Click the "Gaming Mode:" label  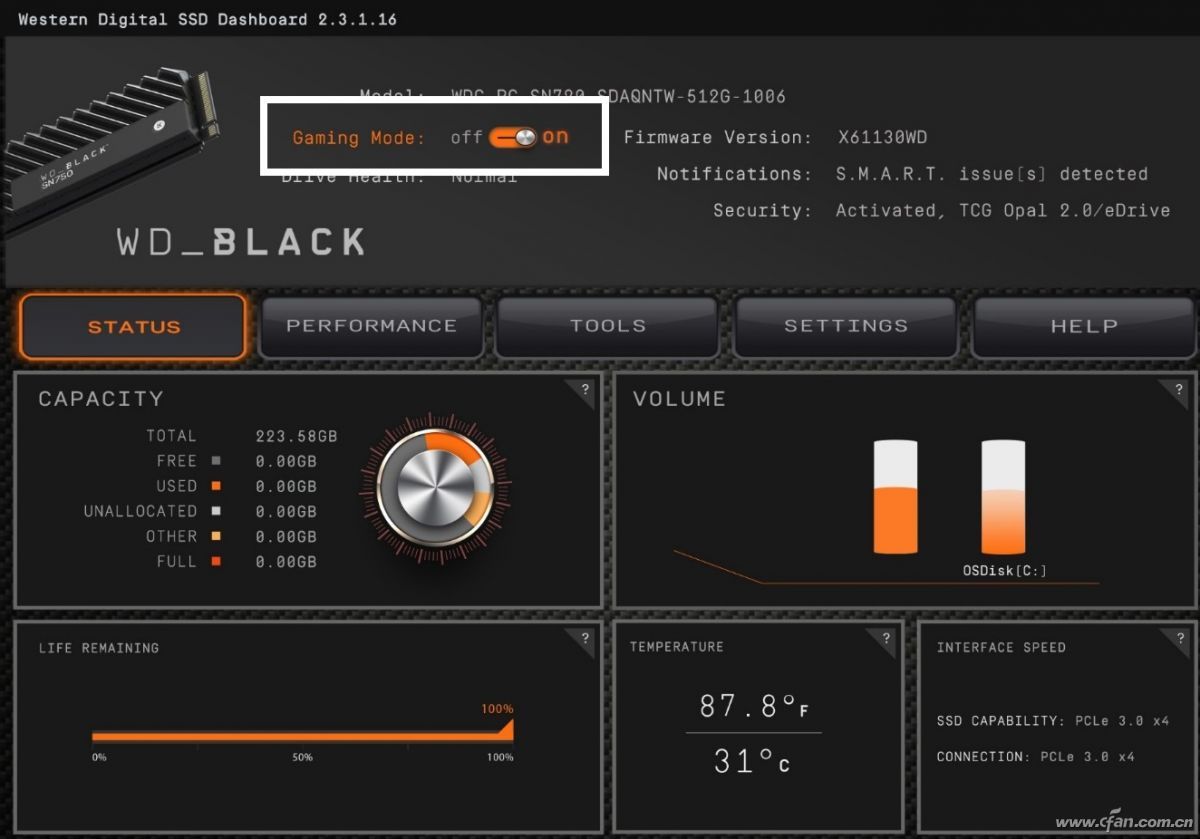point(359,138)
